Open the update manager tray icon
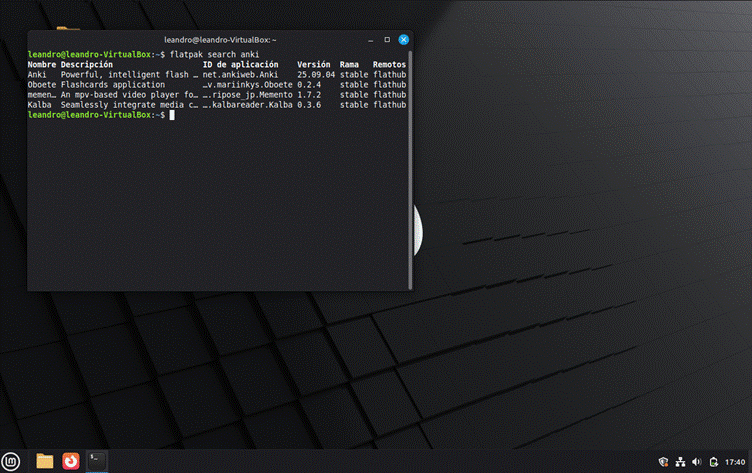752x473 pixels. [714, 462]
